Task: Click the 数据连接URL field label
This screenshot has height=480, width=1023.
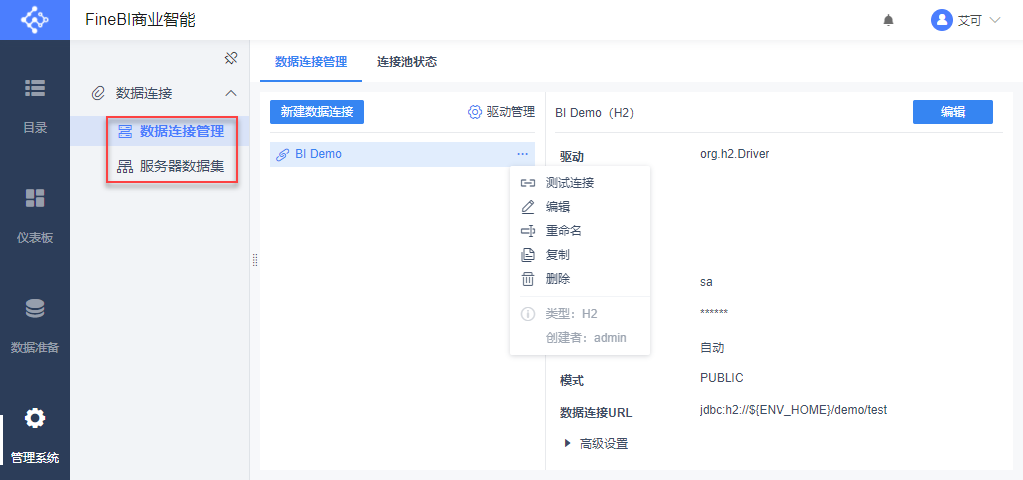Action: point(596,413)
